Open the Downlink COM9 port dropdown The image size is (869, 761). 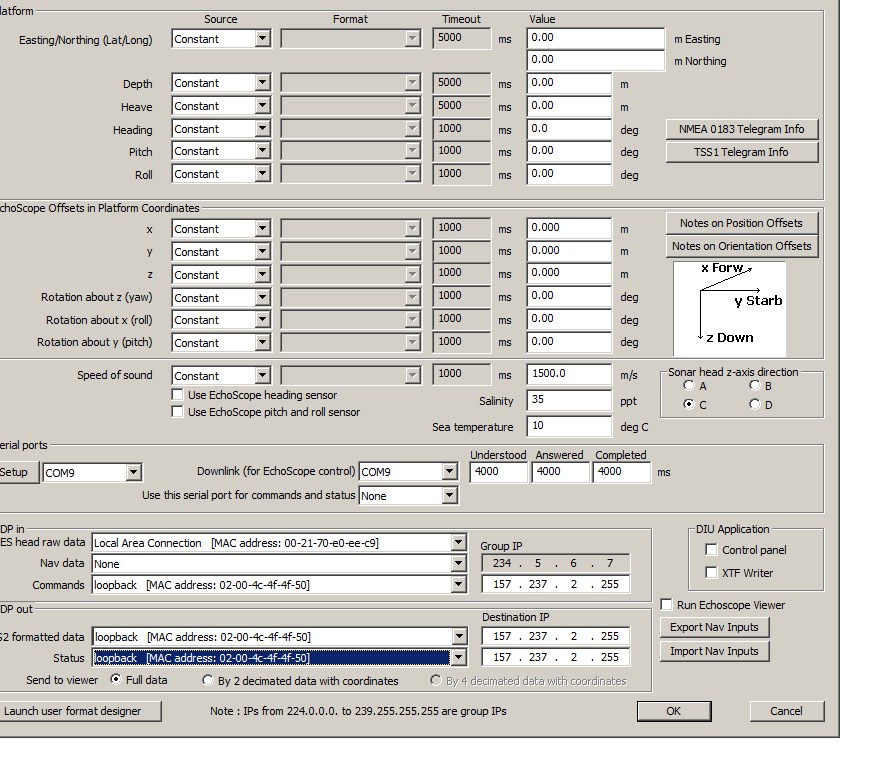[x=449, y=472]
